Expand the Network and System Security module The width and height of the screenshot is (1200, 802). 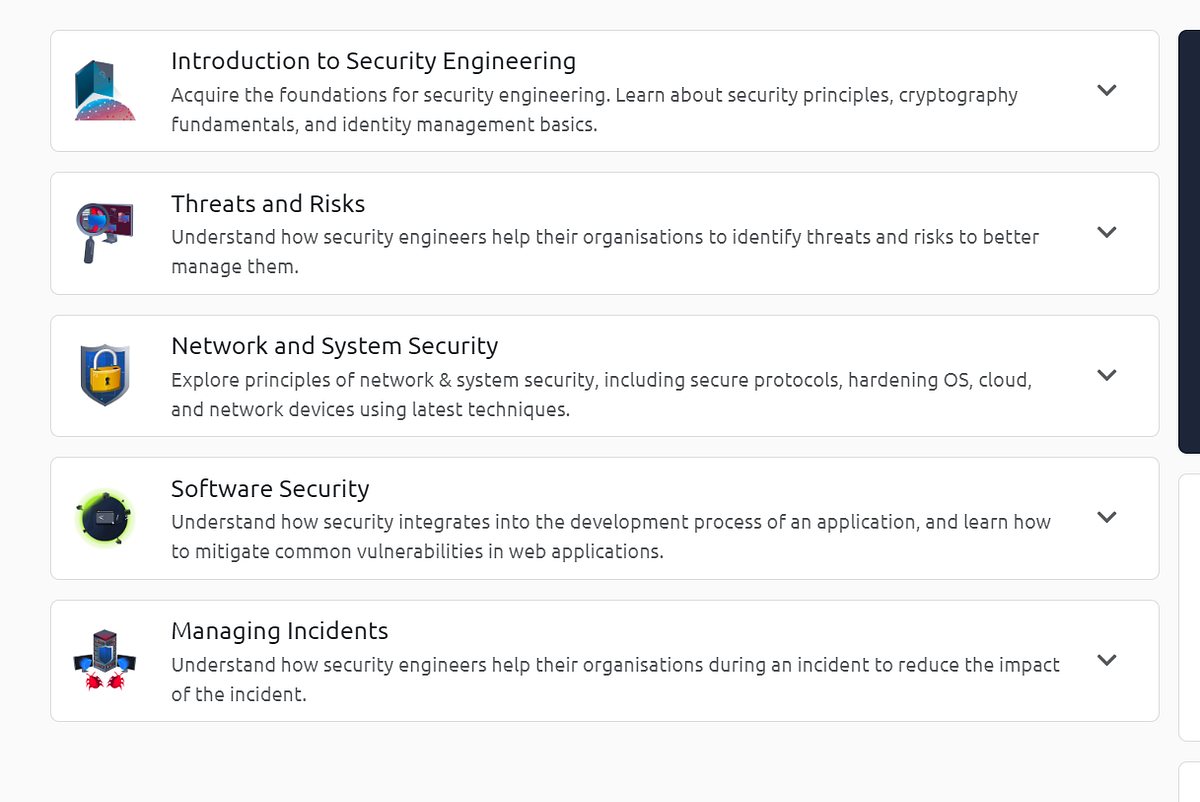[1107, 375]
